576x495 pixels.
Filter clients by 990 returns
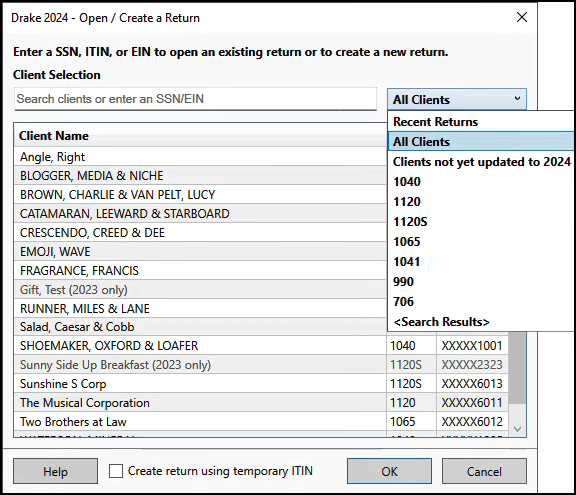pyautogui.click(x=481, y=282)
